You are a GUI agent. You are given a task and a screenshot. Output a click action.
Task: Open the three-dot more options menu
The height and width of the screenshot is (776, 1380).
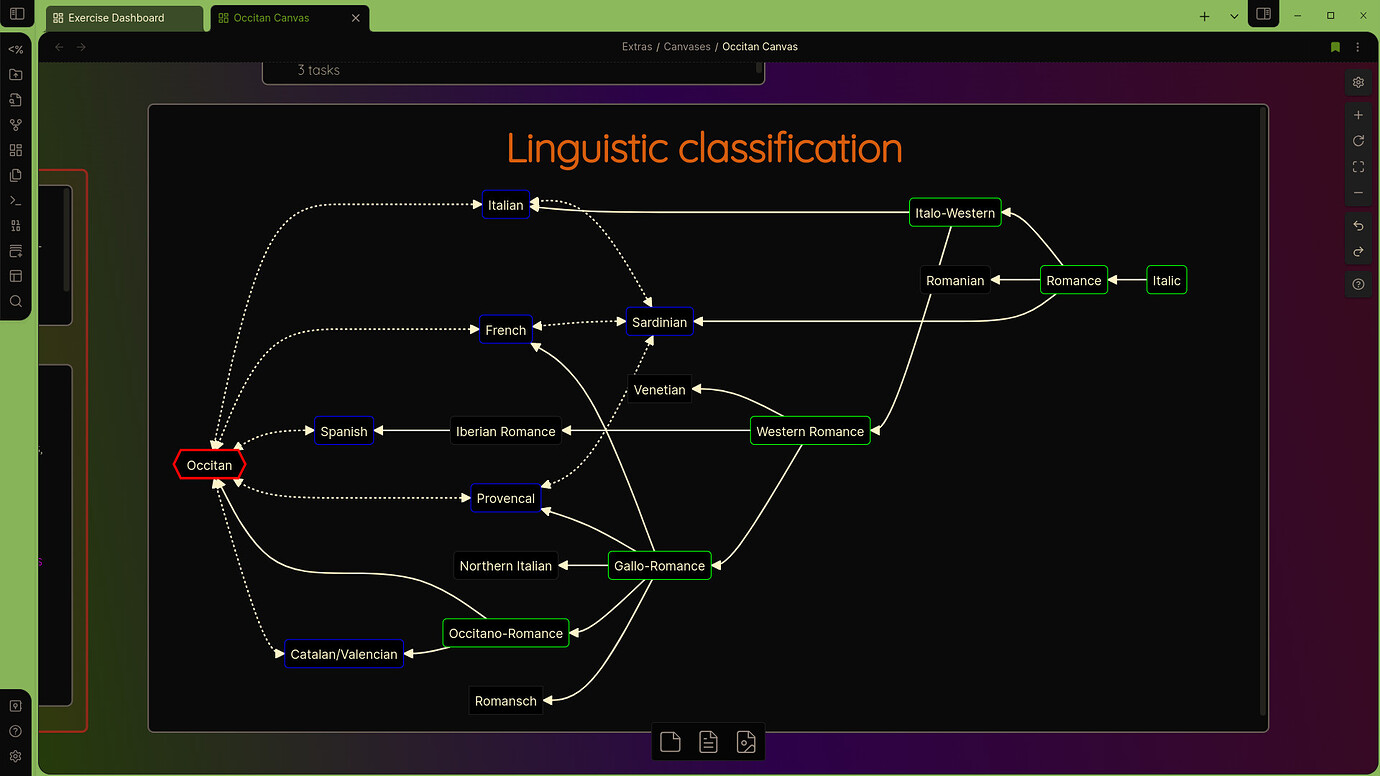pos(1358,47)
